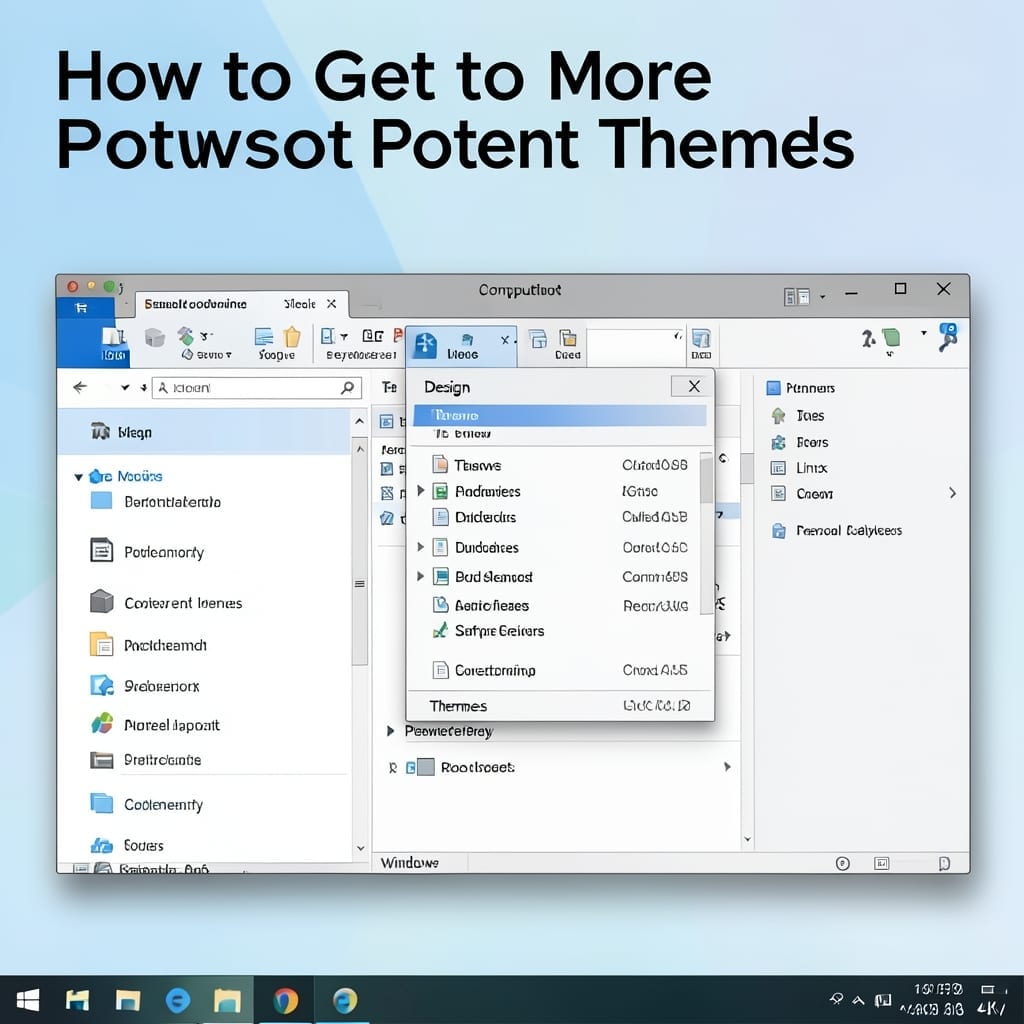Click the Deea paste icon

coord(568,338)
